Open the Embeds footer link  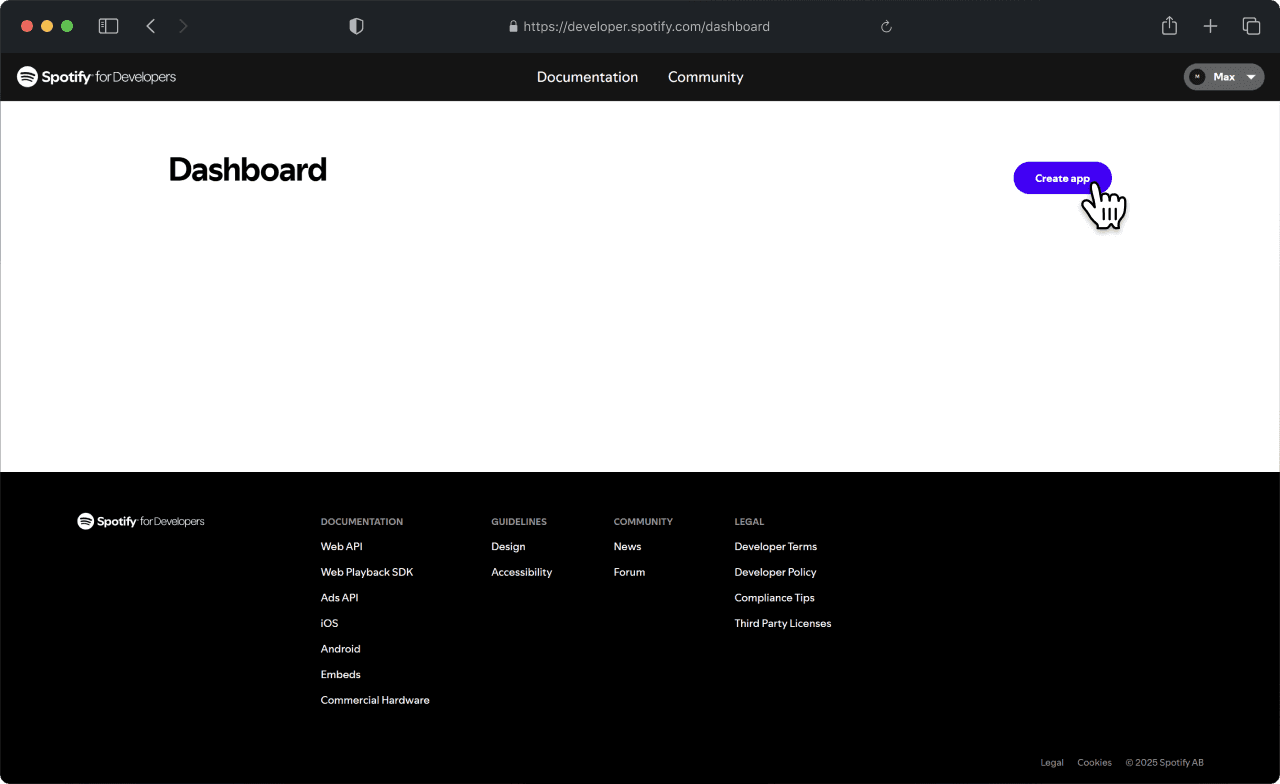pyautogui.click(x=340, y=674)
